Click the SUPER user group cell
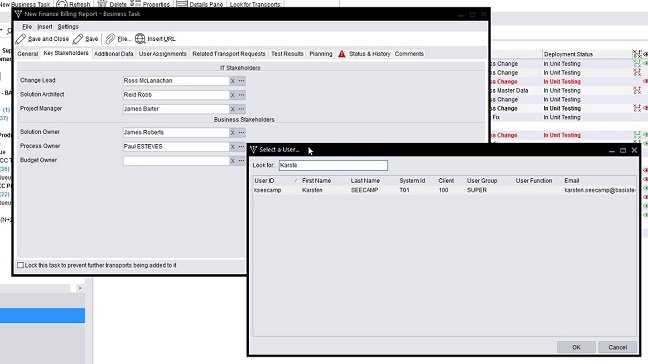 477,190
